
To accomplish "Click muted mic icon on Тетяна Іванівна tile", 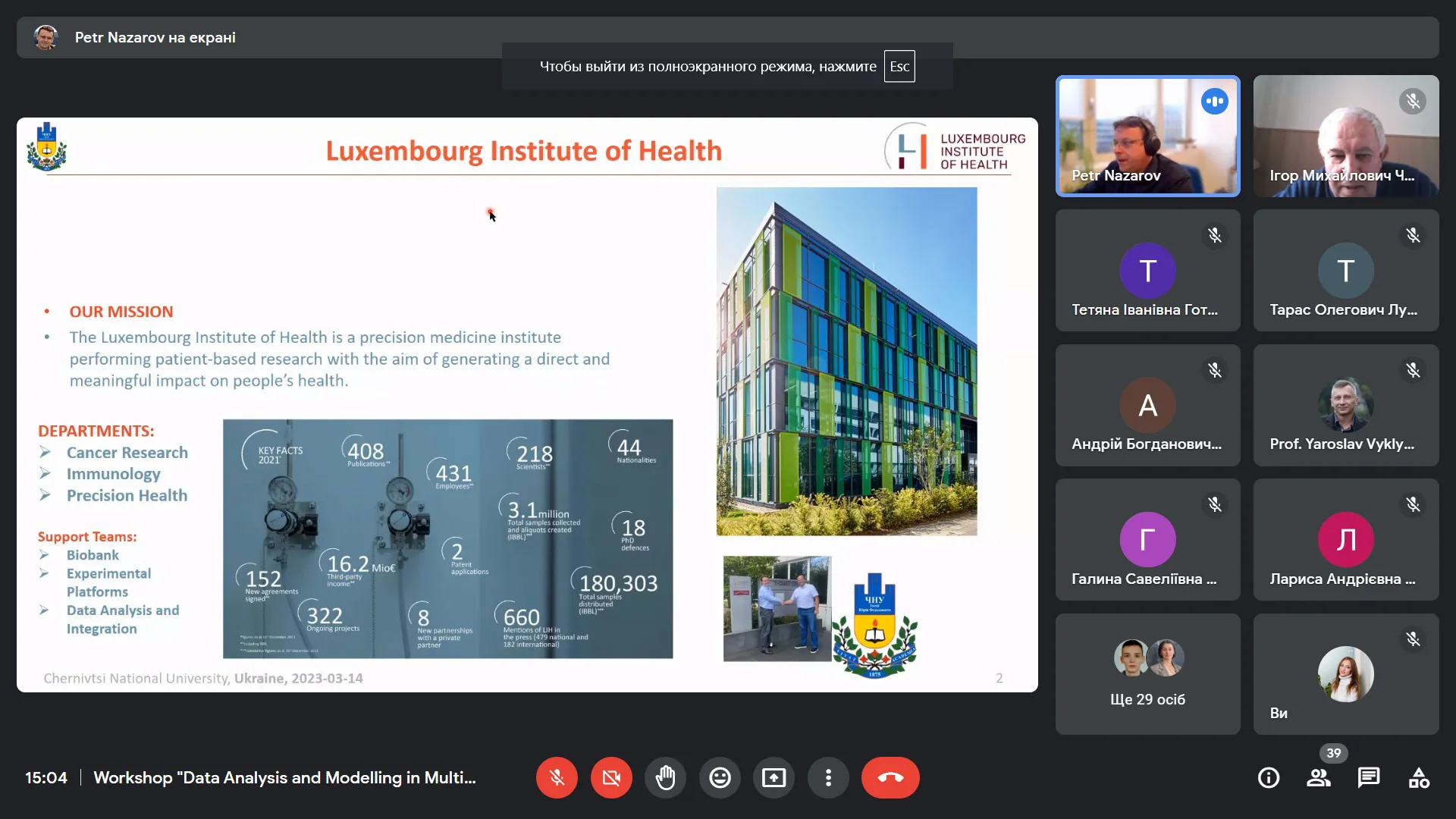I will [x=1215, y=236].
